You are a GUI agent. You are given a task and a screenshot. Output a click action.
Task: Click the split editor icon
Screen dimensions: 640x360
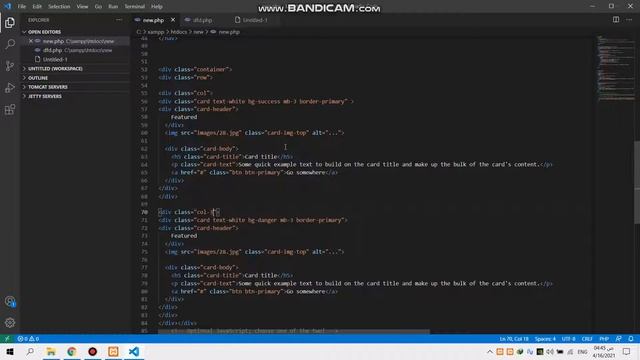point(616,20)
